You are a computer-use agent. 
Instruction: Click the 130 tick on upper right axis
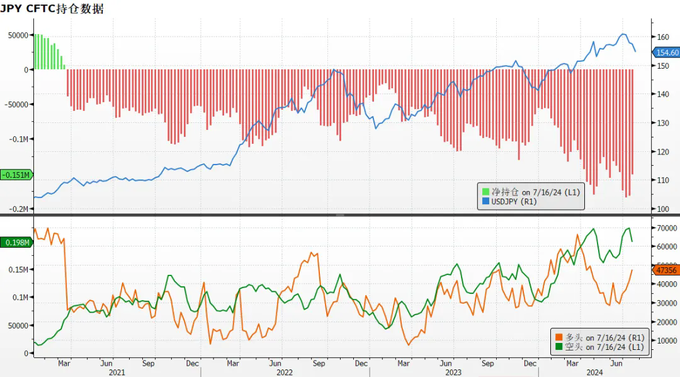(x=663, y=123)
